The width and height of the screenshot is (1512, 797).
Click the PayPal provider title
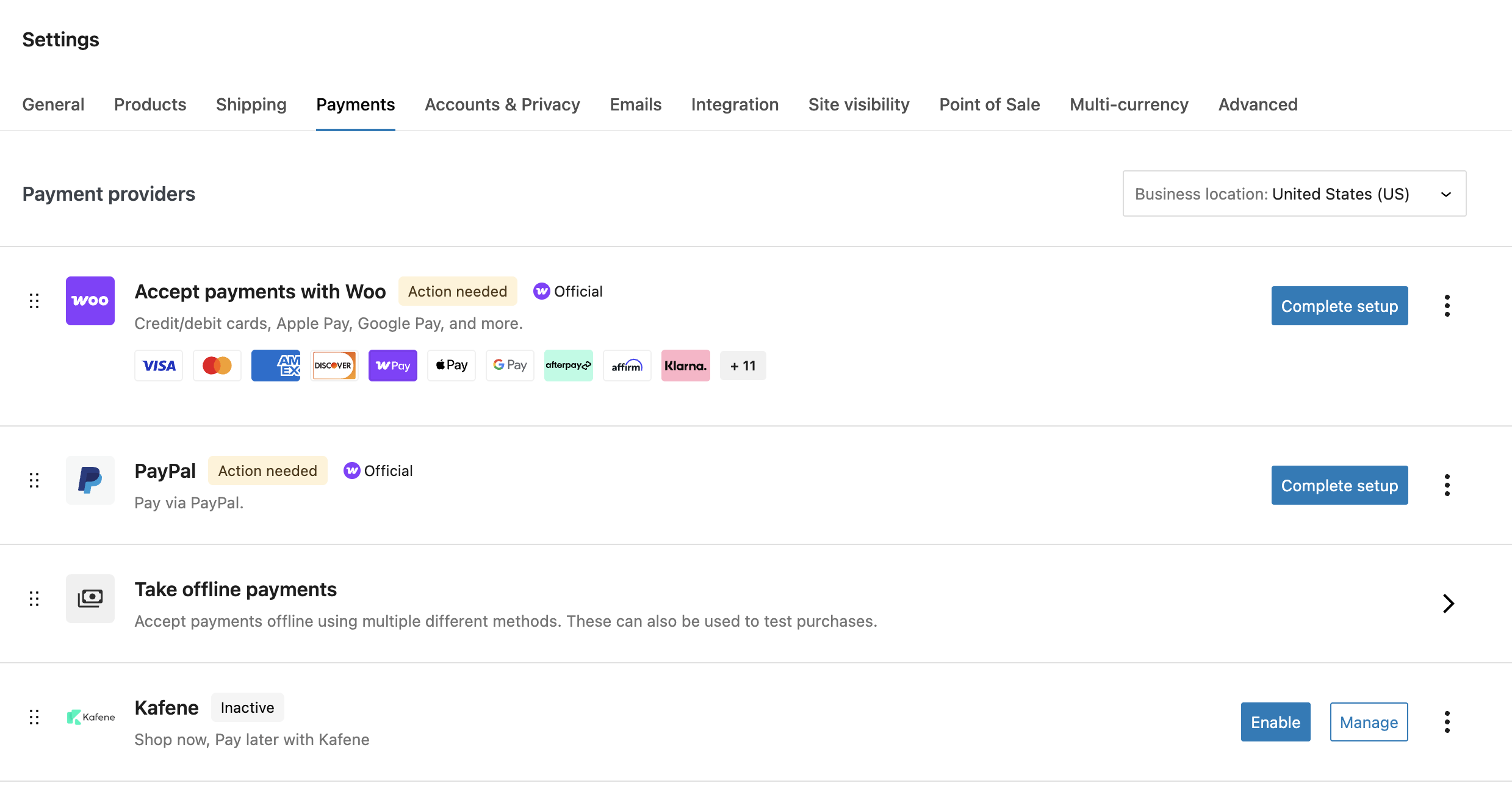point(165,471)
